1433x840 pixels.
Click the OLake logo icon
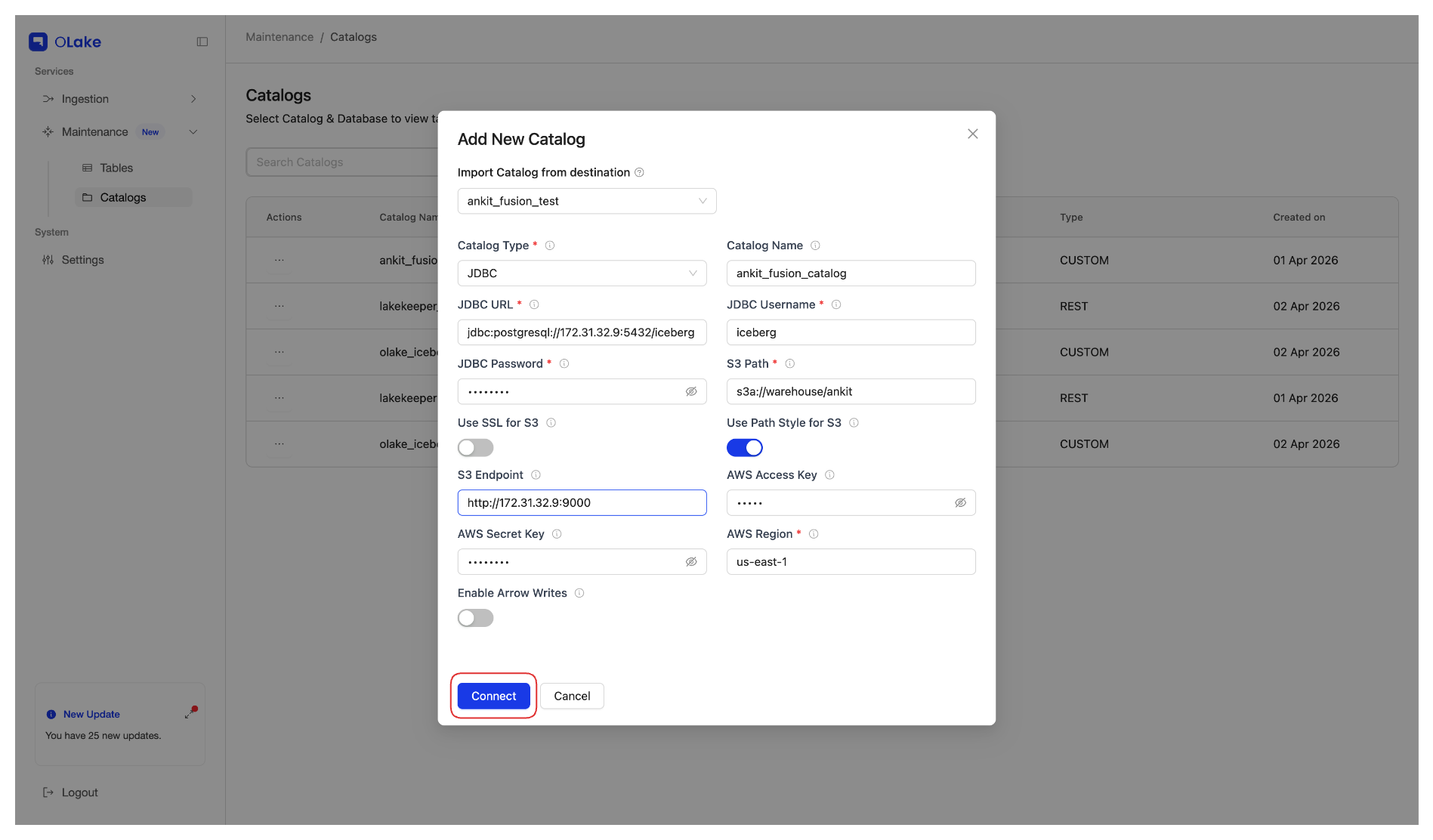pyautogui.click(x=38, y=42)
